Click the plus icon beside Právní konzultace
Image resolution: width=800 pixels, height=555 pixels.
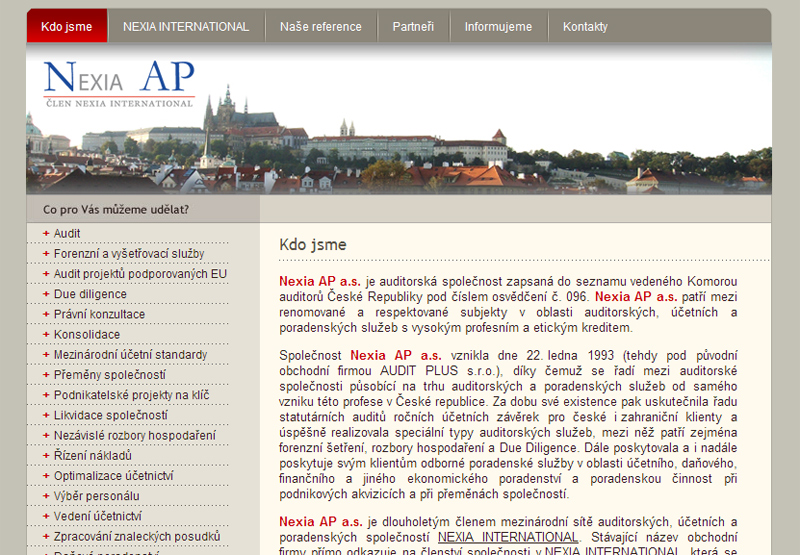tap(46, 314)
